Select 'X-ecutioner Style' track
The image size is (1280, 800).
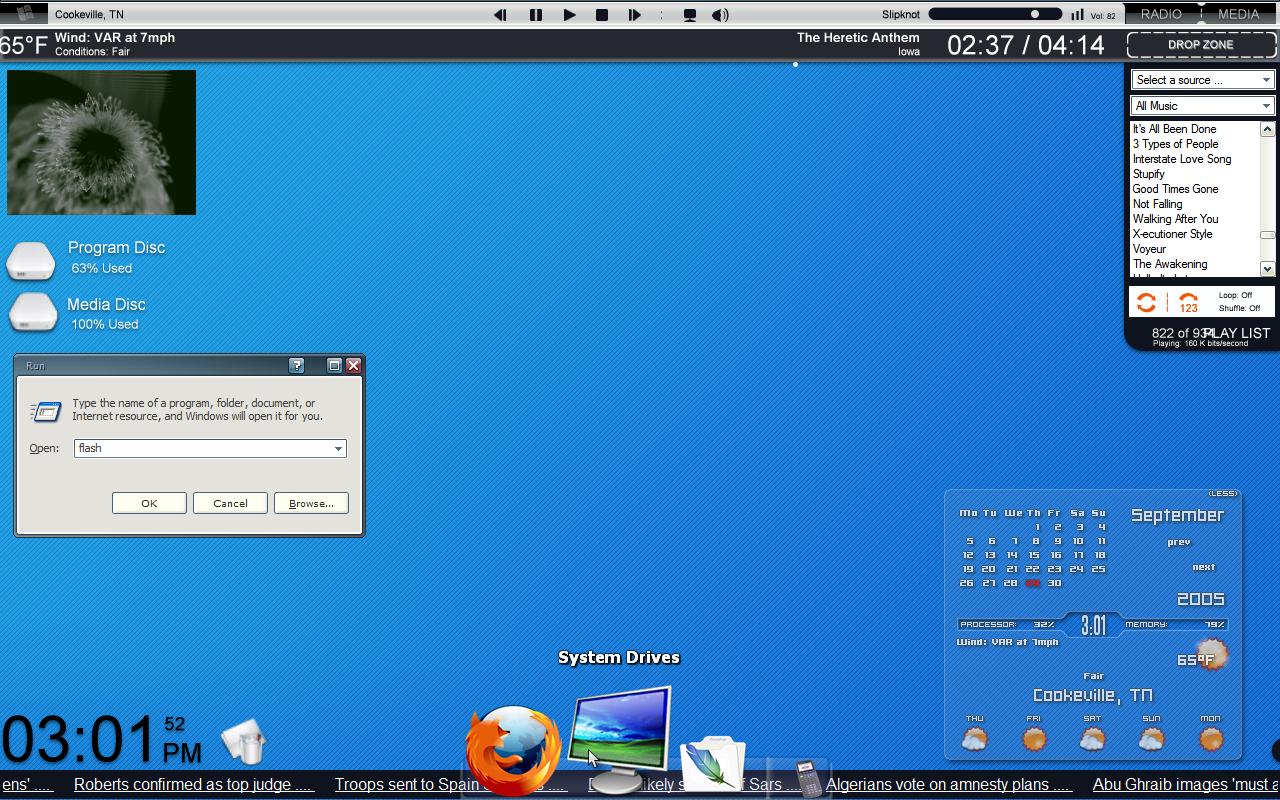coord(1172,234)
